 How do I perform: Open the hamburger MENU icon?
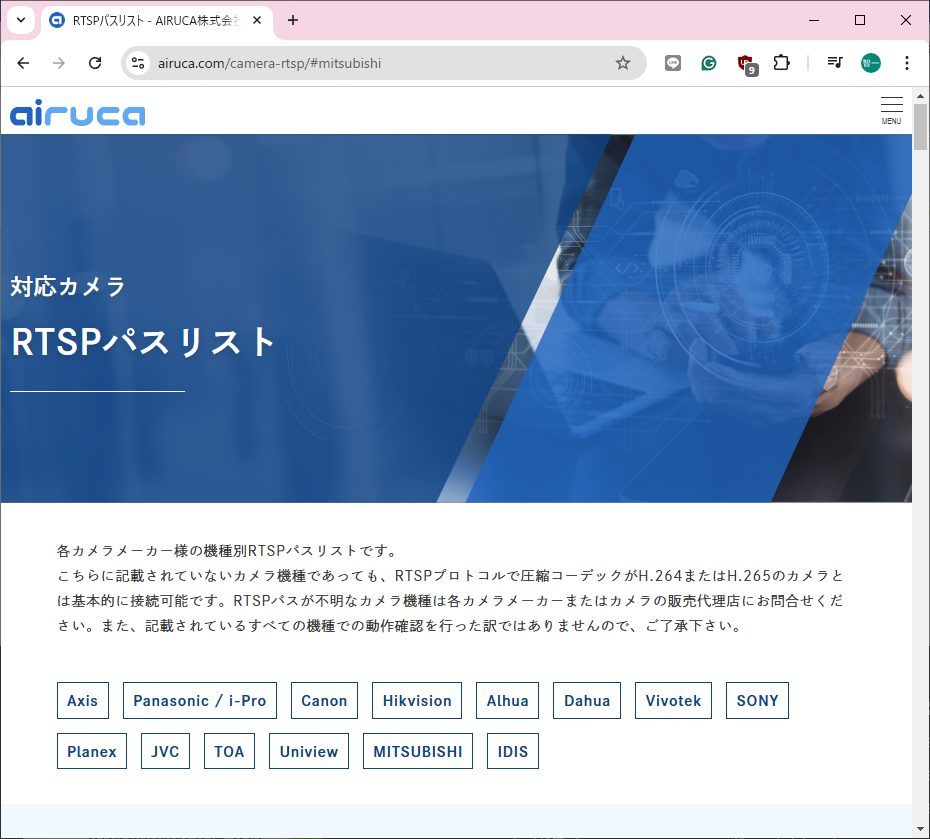coord(891,110)
